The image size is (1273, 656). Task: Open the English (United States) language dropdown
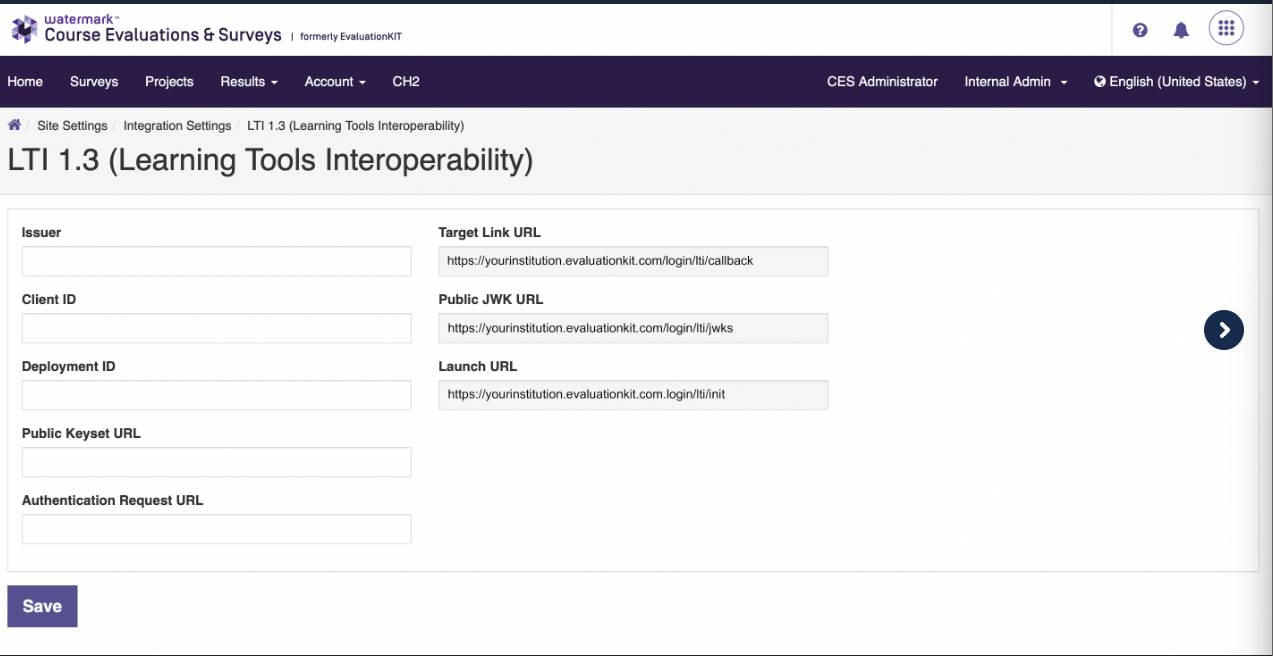click(x=1177, y=82)
